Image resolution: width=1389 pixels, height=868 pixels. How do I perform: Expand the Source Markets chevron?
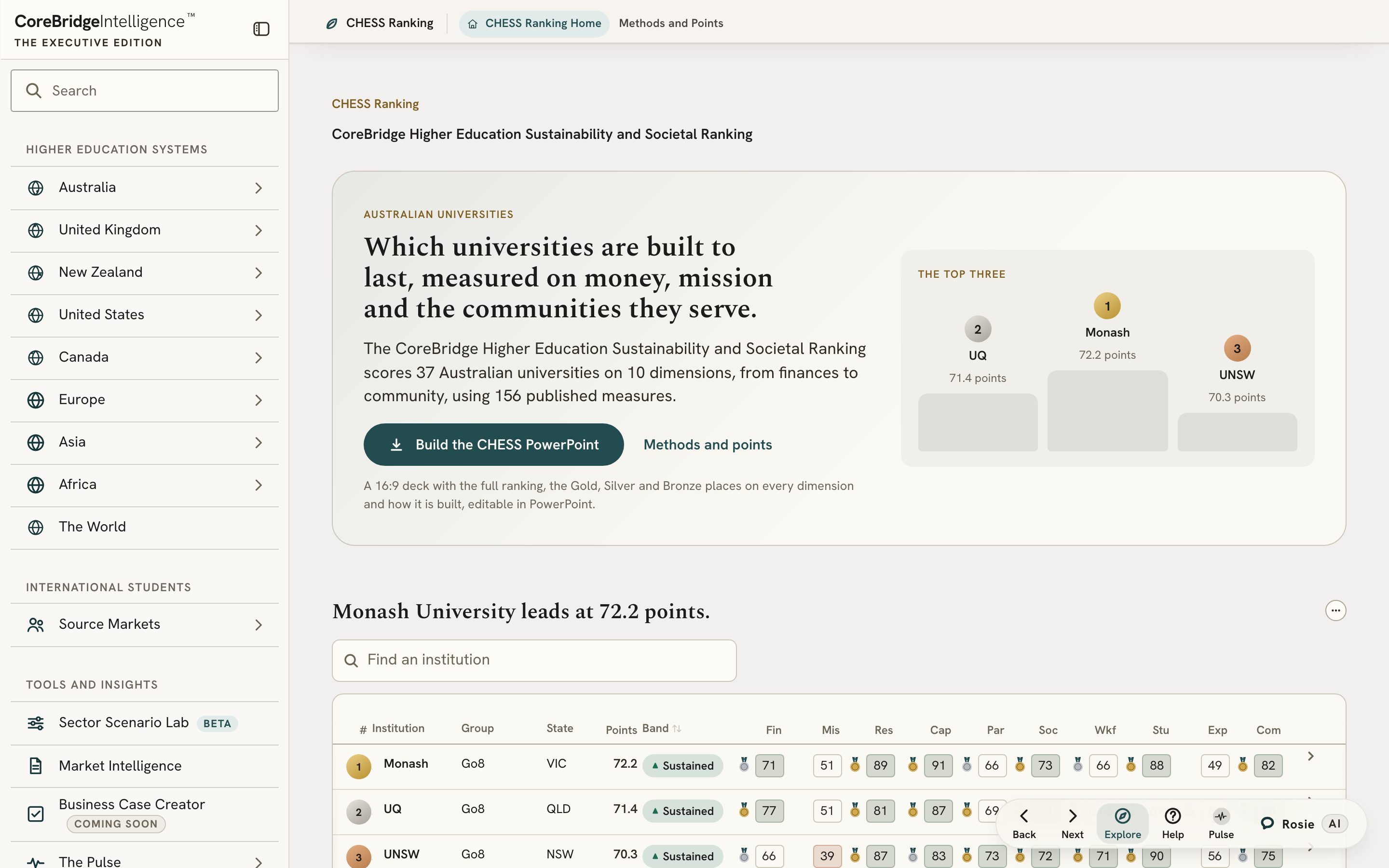pos(259,624)
